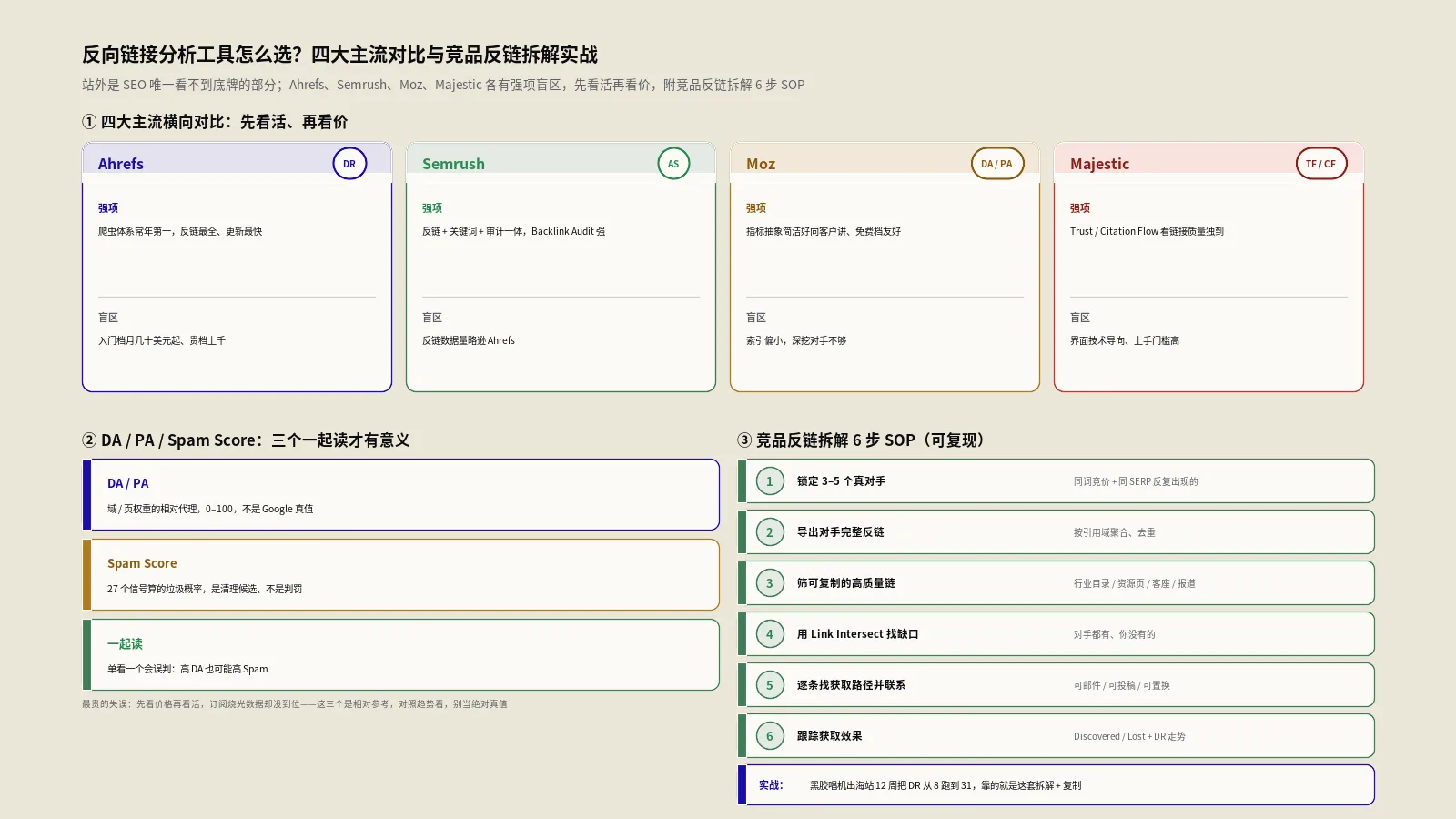Click the Semrush card title
This screenshot has width=1456, height=819.
(x=453, y=164)
